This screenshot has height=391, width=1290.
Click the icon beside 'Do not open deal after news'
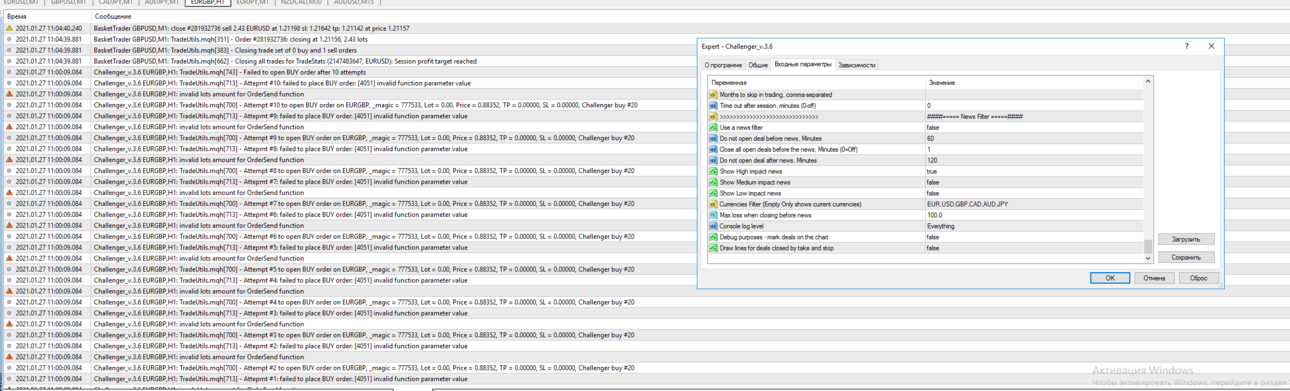713,161
